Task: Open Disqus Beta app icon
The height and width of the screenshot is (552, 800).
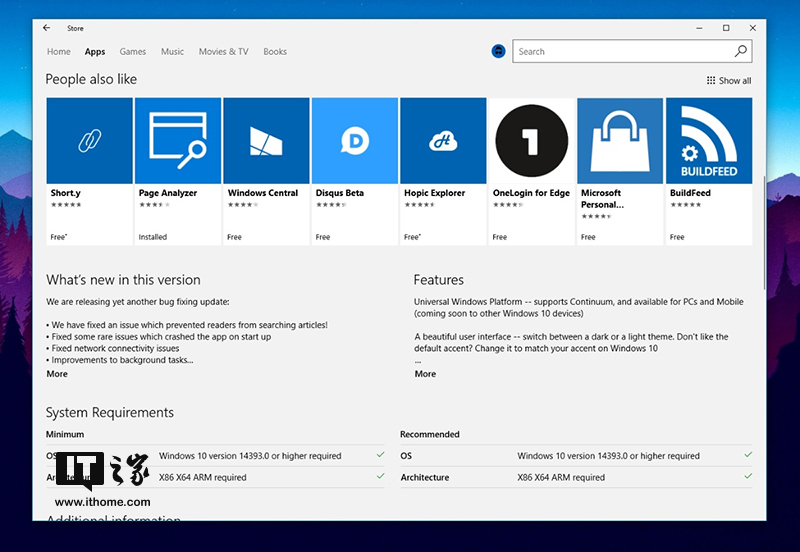Action: point(355,141)
